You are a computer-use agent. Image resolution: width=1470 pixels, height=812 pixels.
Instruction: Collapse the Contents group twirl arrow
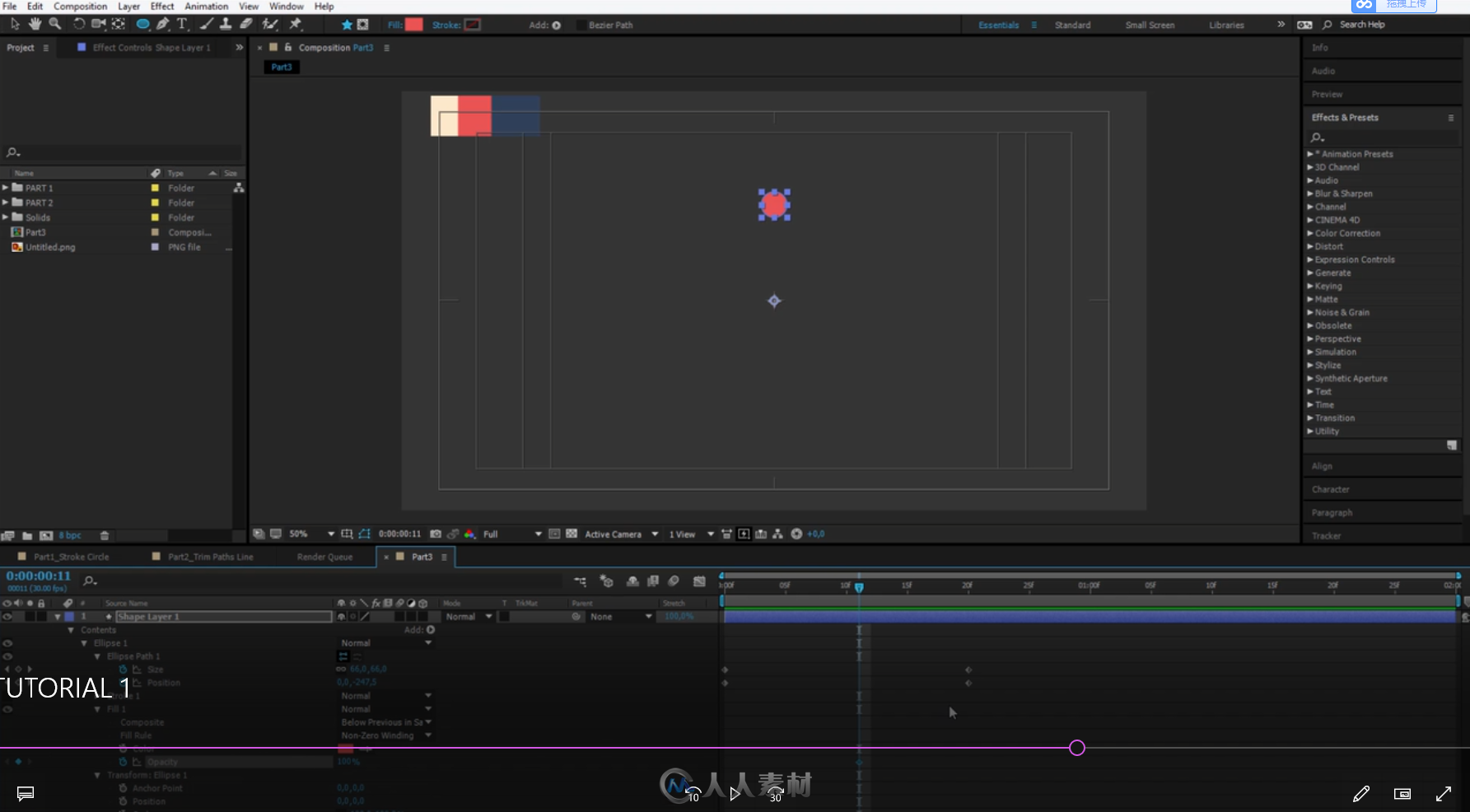click(x=71, y=630)
